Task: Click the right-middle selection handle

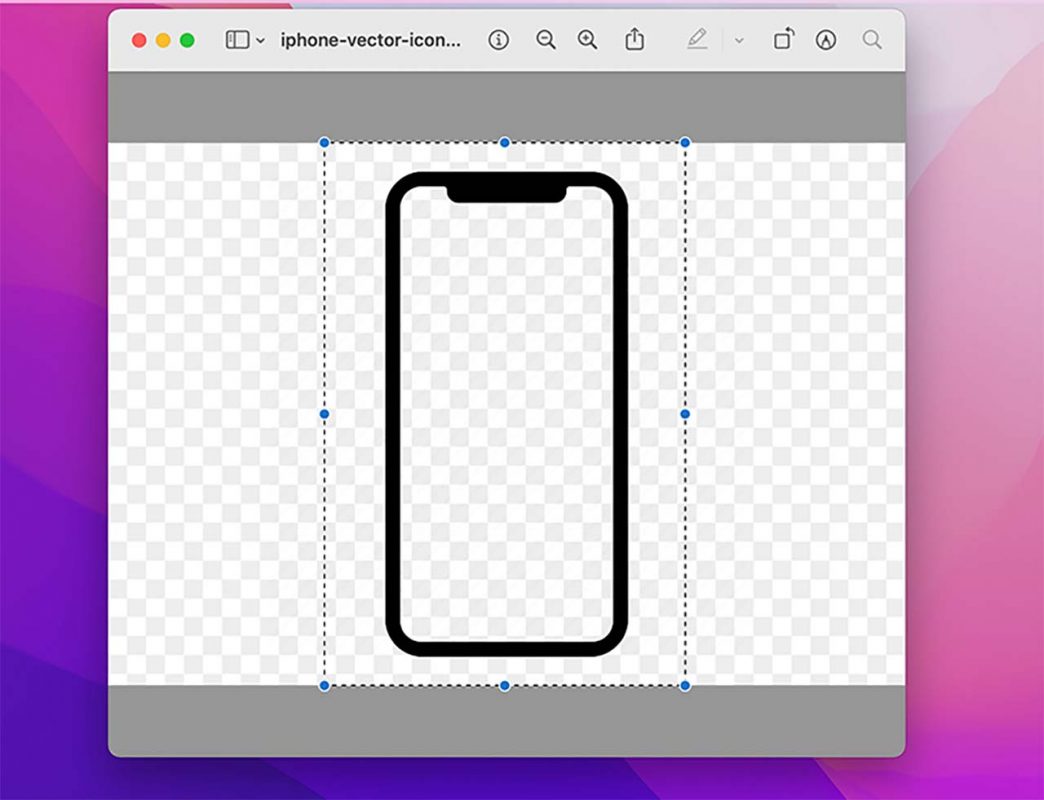Action: [x=685, y=414]
